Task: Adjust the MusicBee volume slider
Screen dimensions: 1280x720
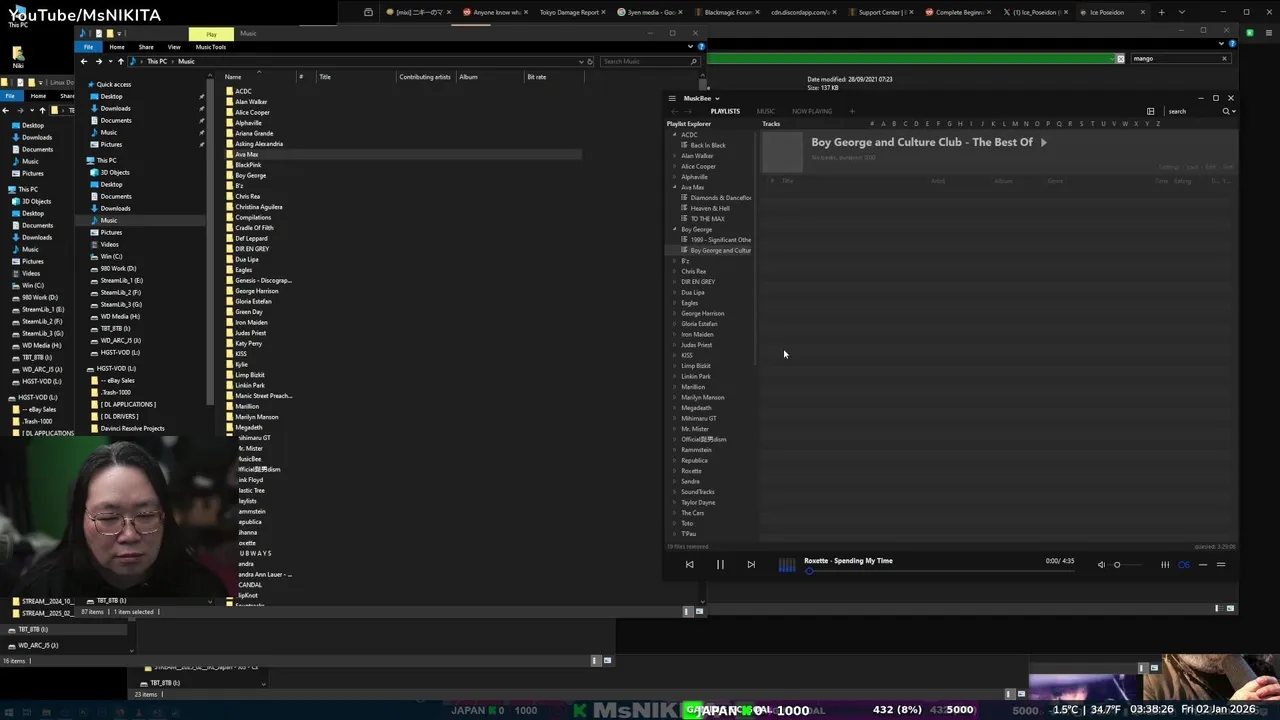Action: click(x=1125, y=564)
